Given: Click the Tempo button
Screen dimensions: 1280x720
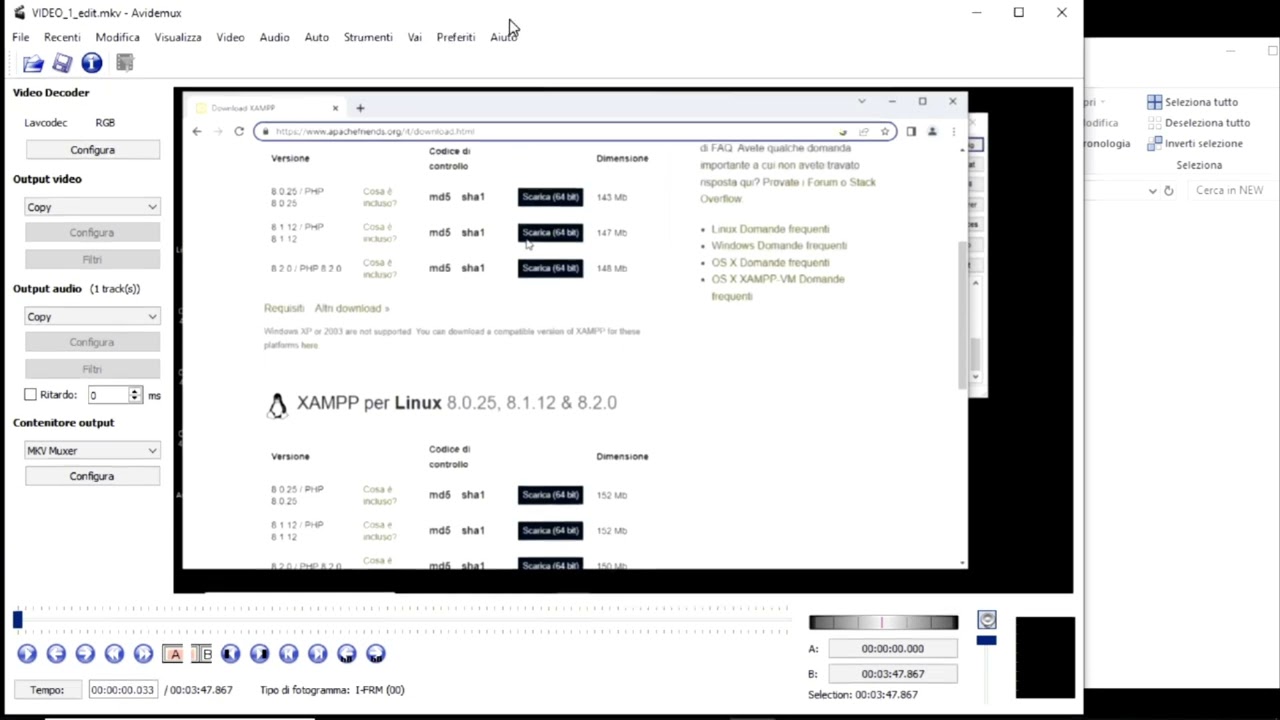Looking at the screenshot, I should point(47,690).
